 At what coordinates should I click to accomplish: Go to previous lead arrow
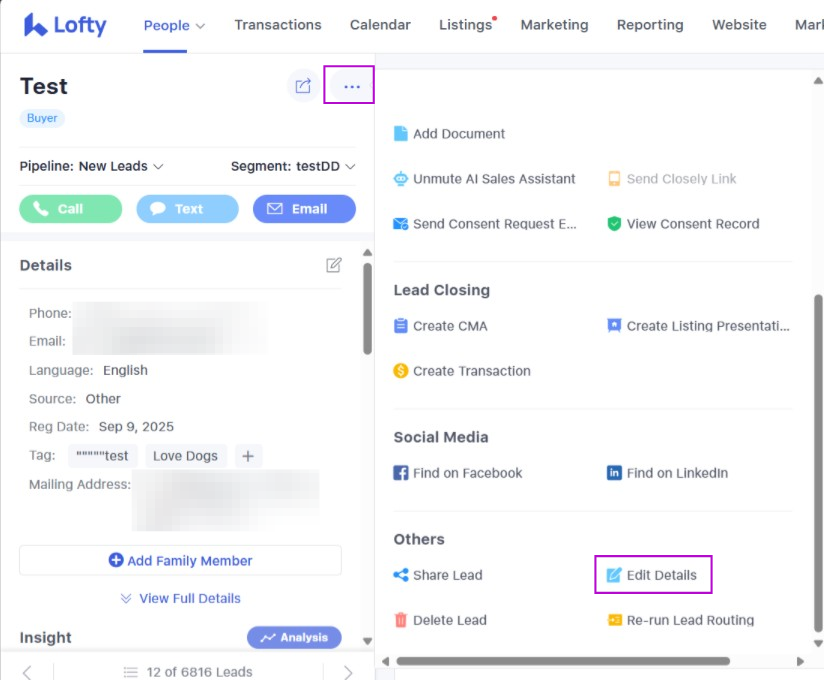coord(28,672)
